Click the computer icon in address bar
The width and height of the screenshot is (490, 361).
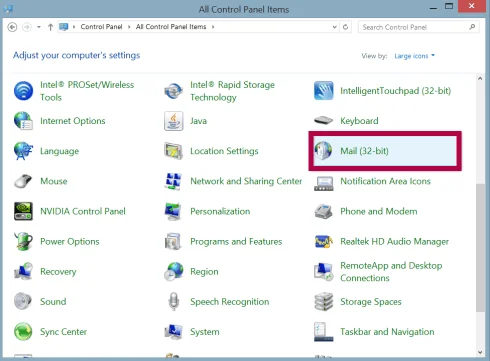(63, 27)
